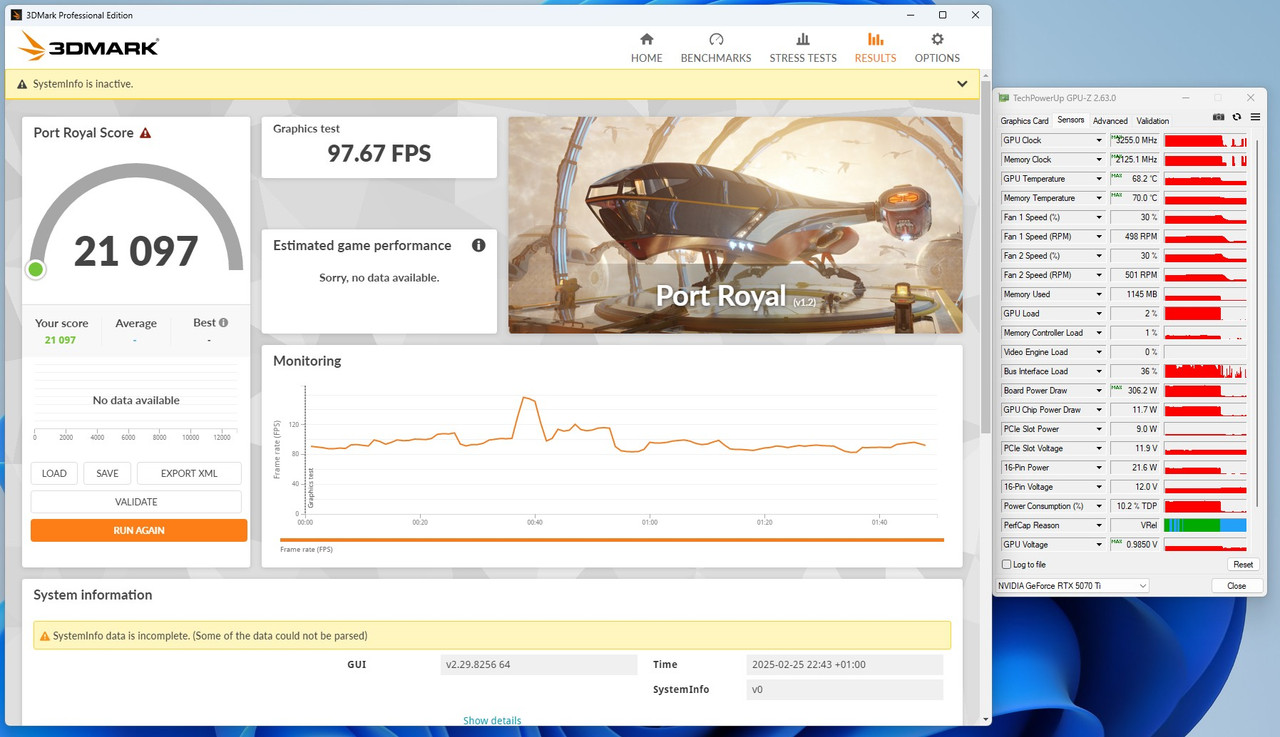
Task: Open the NVIDIA GeForce RTX 5070 Ti selector
Action: click(1072, 586)
